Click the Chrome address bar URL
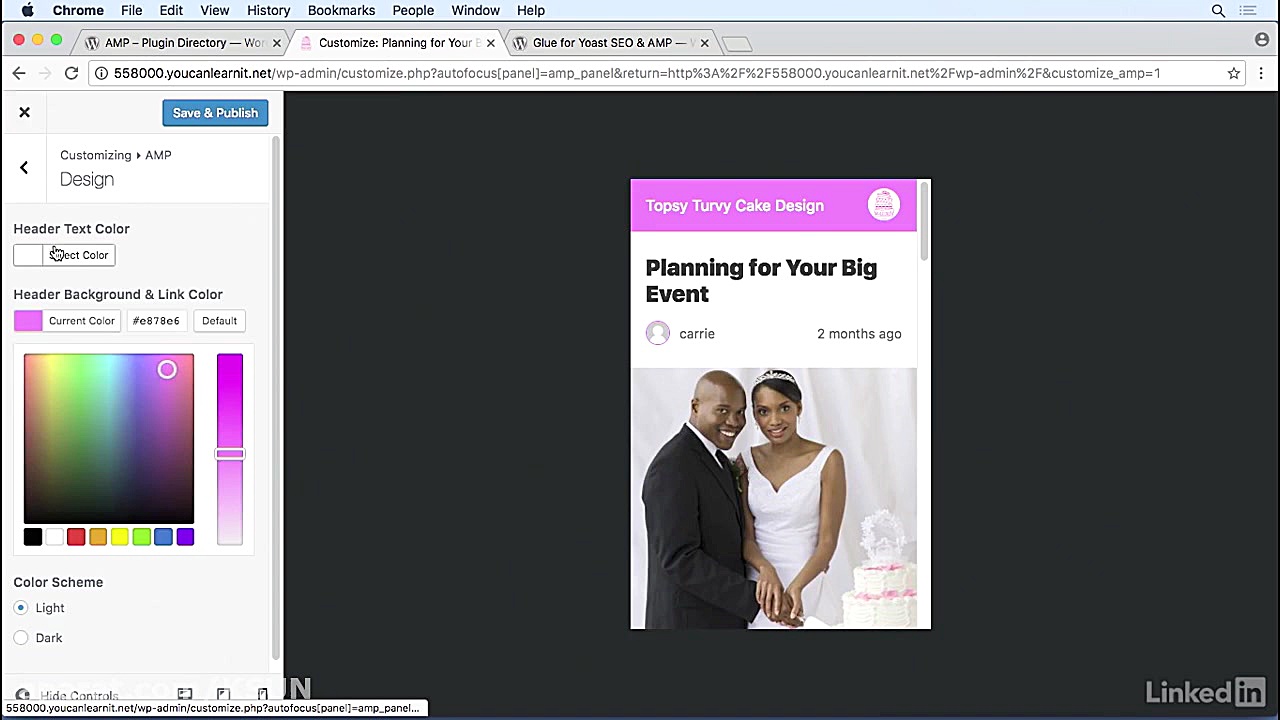The height and width of the screenshot is (720, 1280). pos(637,73)
